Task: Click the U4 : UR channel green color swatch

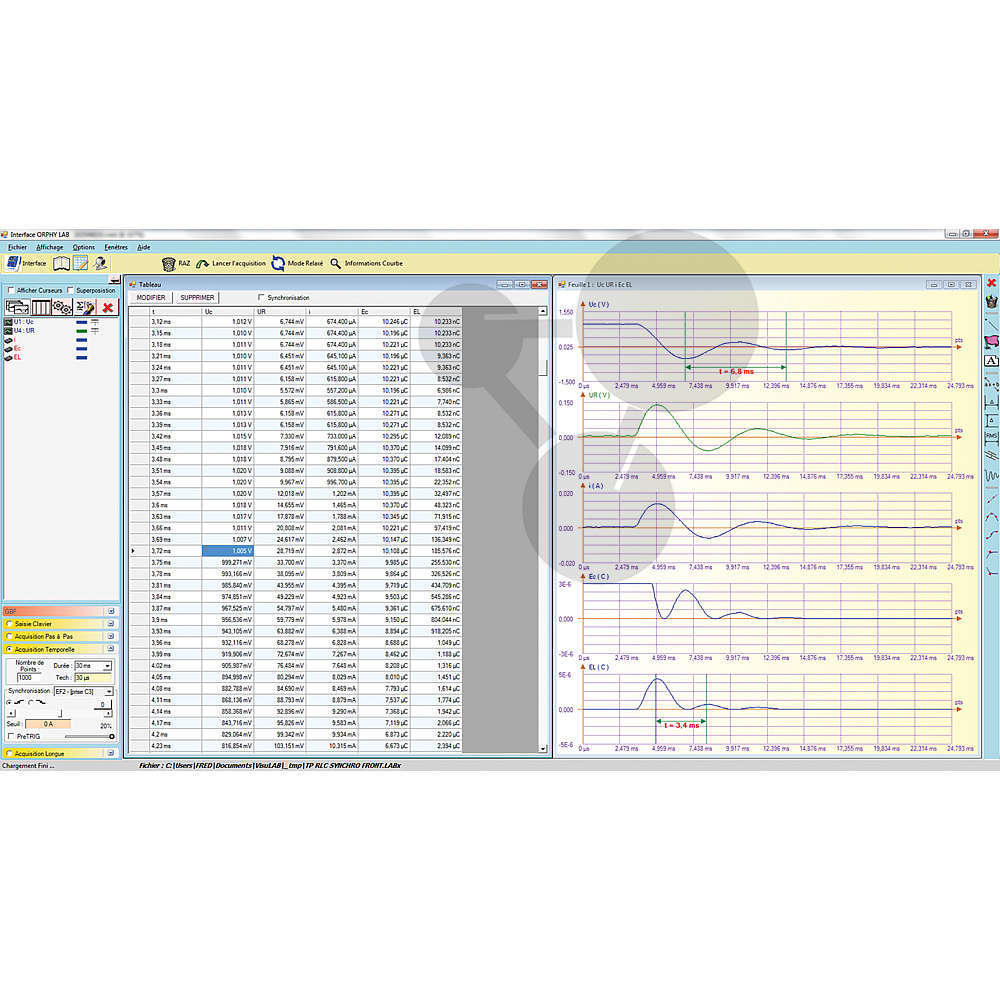Action: pos(81,331)
